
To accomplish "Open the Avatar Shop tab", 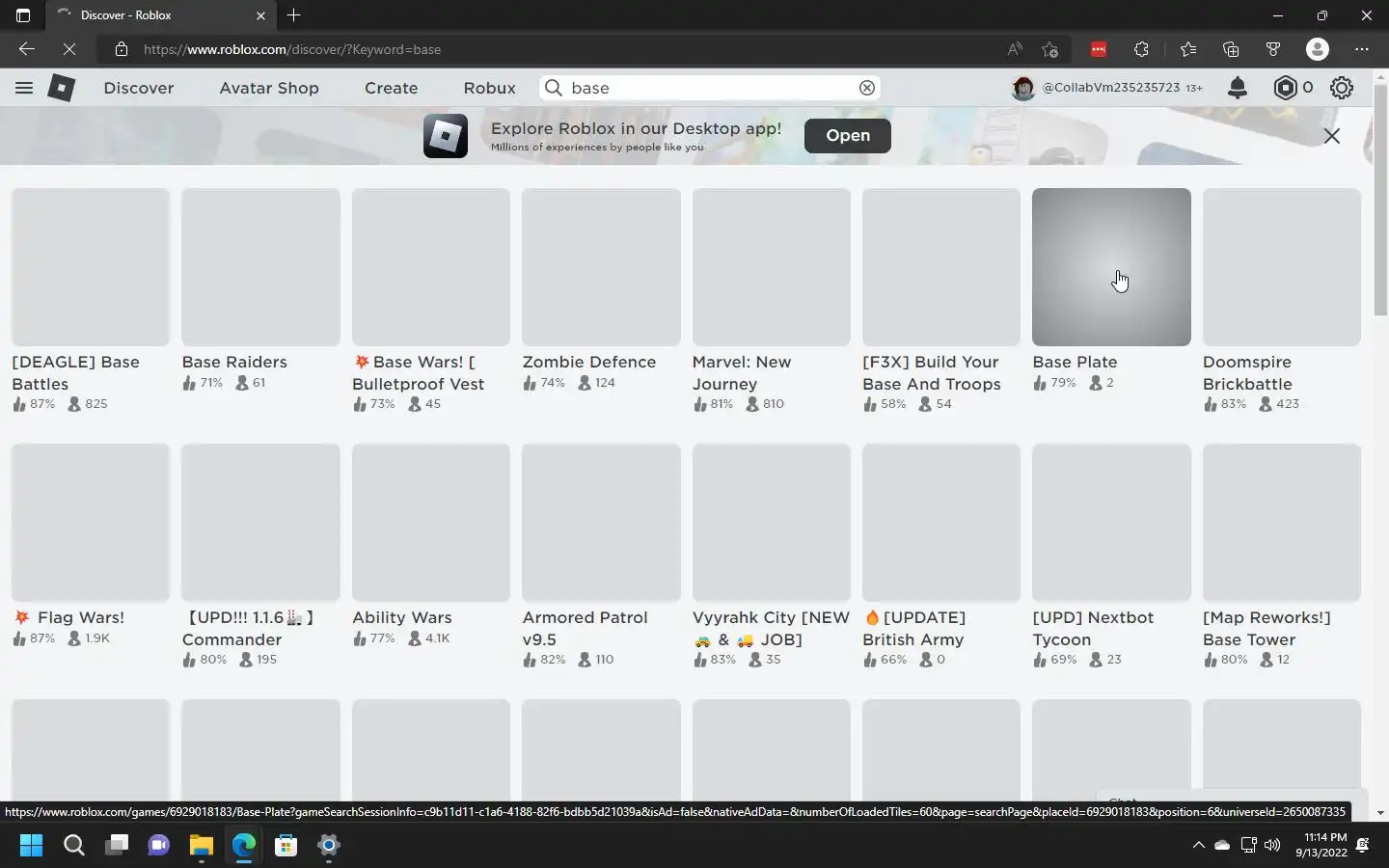I will (x=269, y=88).
